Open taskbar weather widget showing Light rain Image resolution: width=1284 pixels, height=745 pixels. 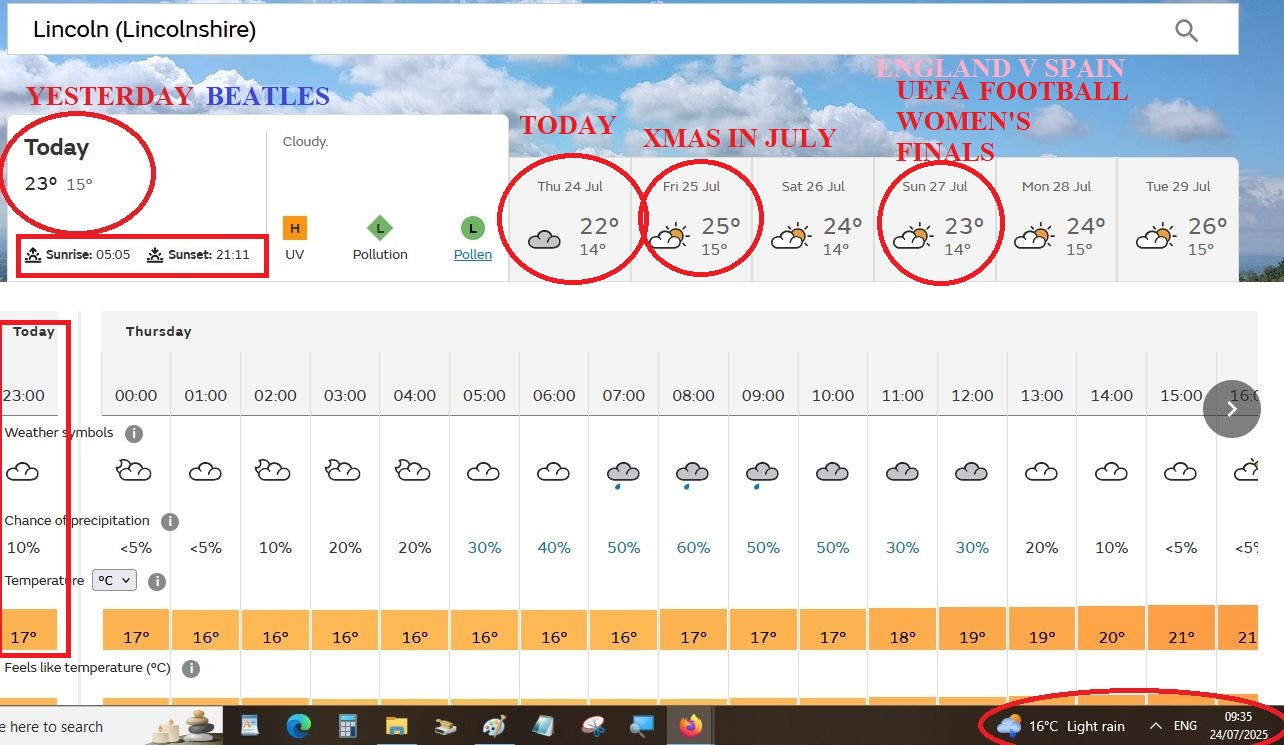coord(1061,726)
